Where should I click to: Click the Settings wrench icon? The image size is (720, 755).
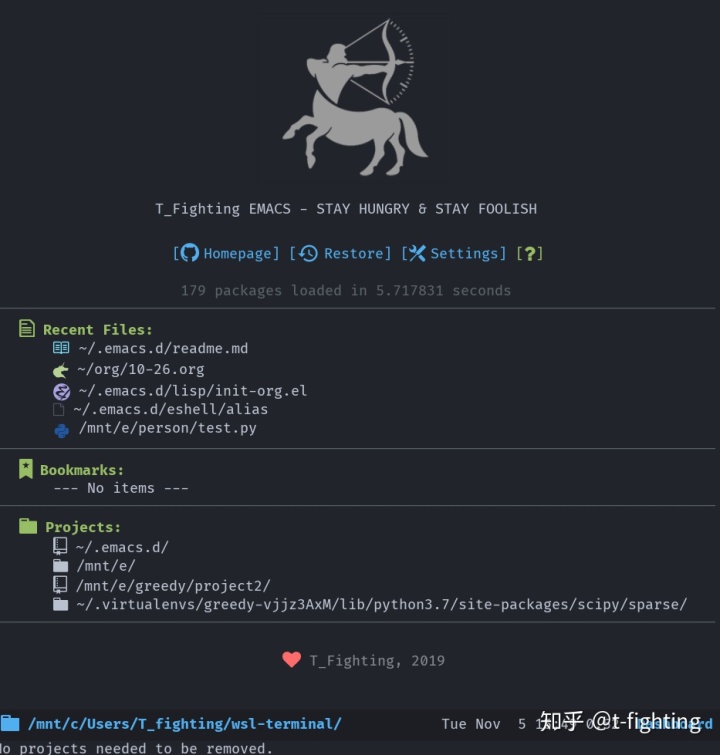click(417, 253)
